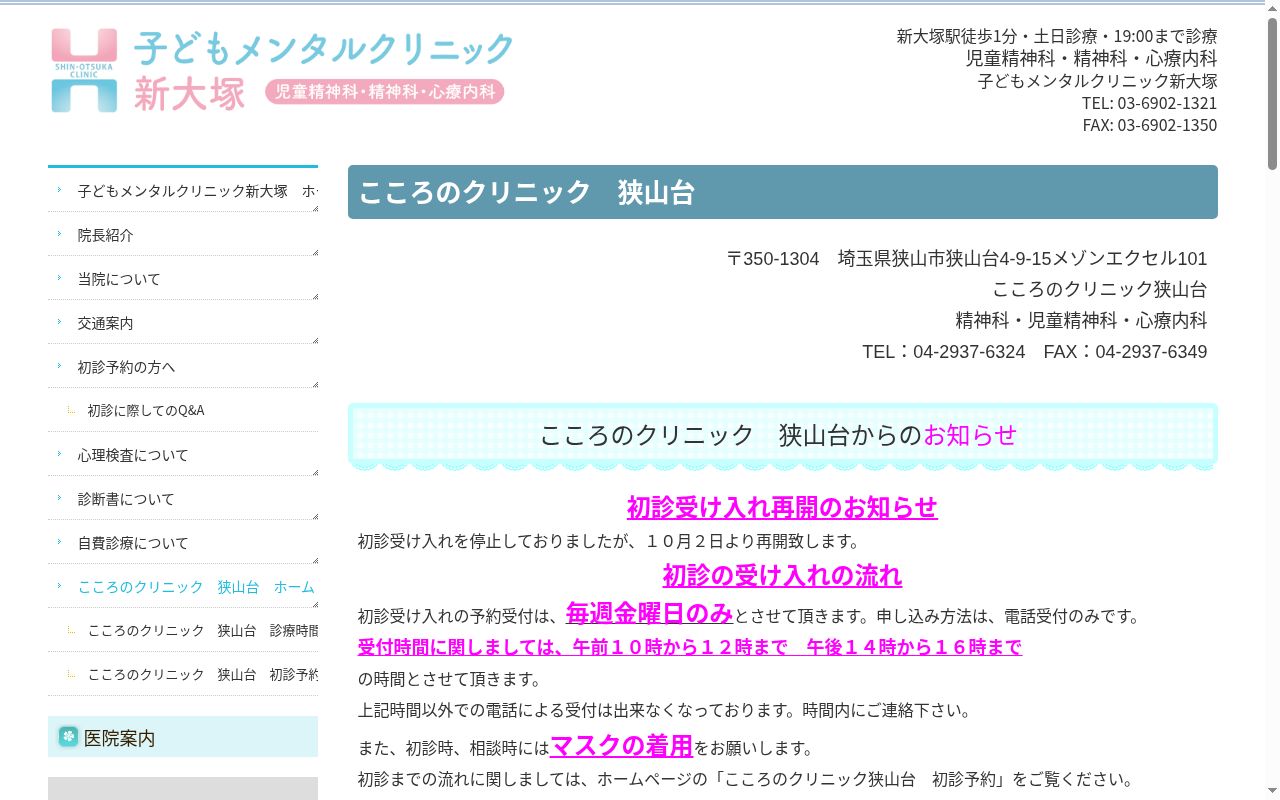Click the 新大塚駅徒歩1分 header tagline

click(x=1057, y=36)
